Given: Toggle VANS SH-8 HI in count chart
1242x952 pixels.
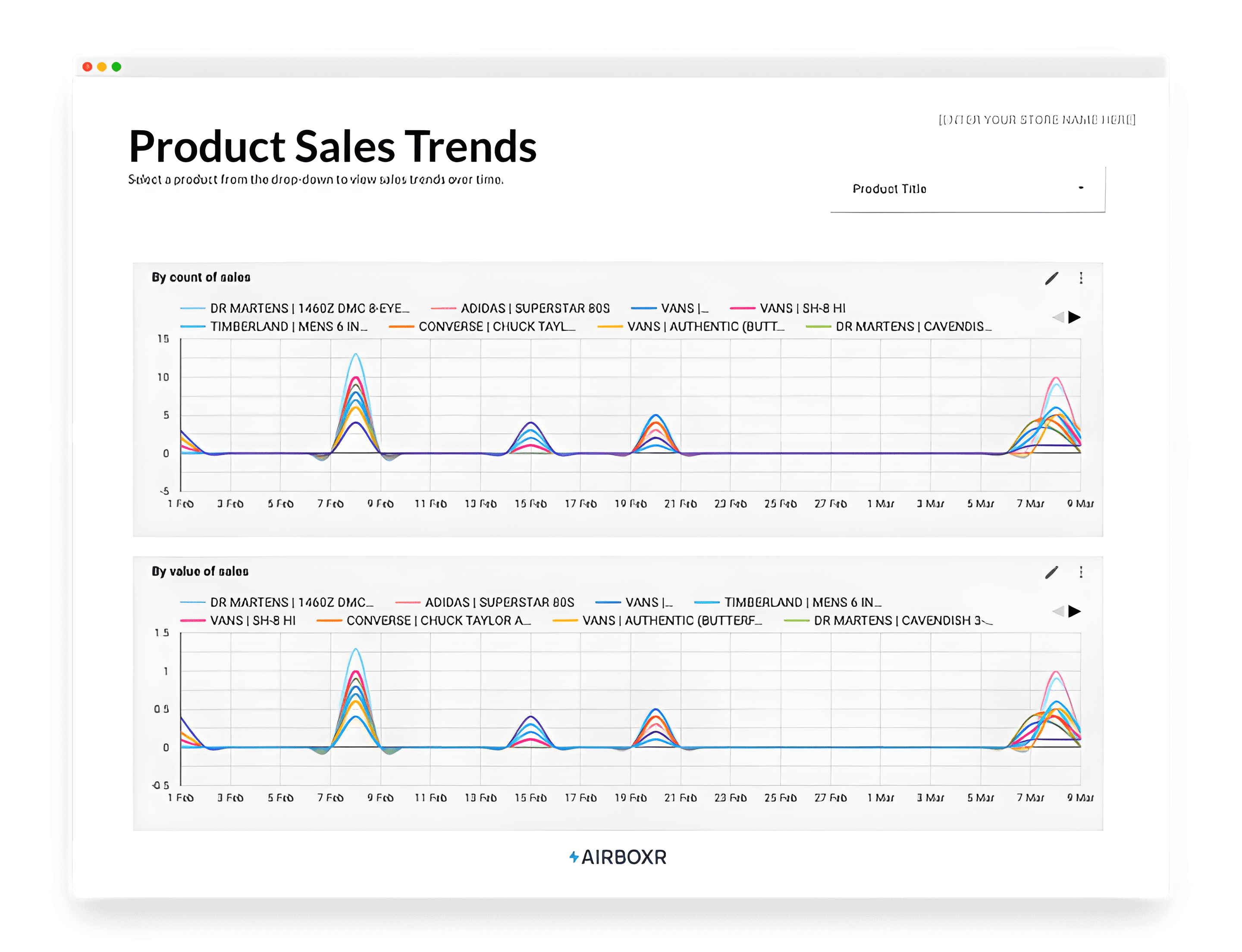Looking at the screenshot, I should 788,308.
